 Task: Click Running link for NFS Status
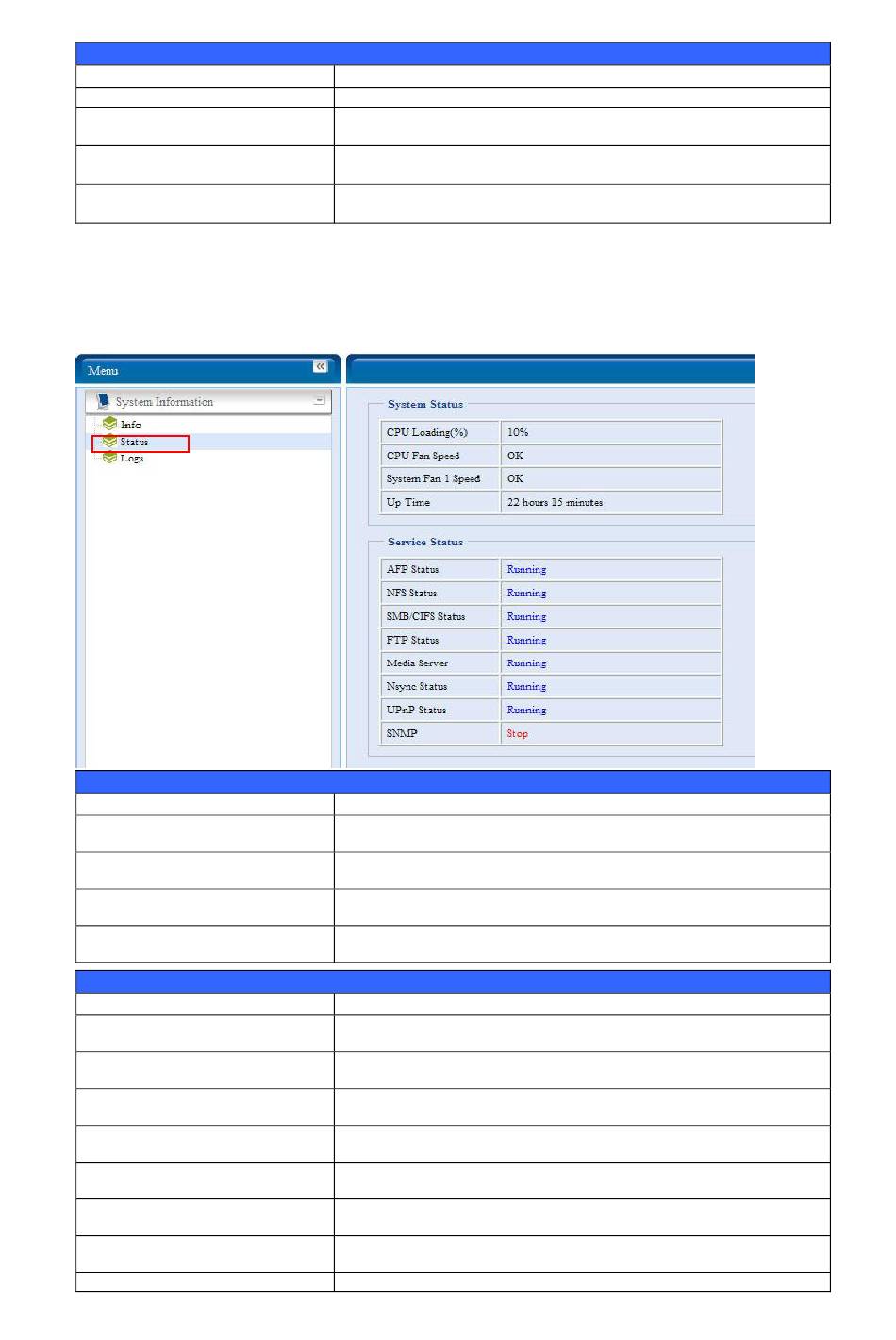pyautogui.click(x=526, y=594)
